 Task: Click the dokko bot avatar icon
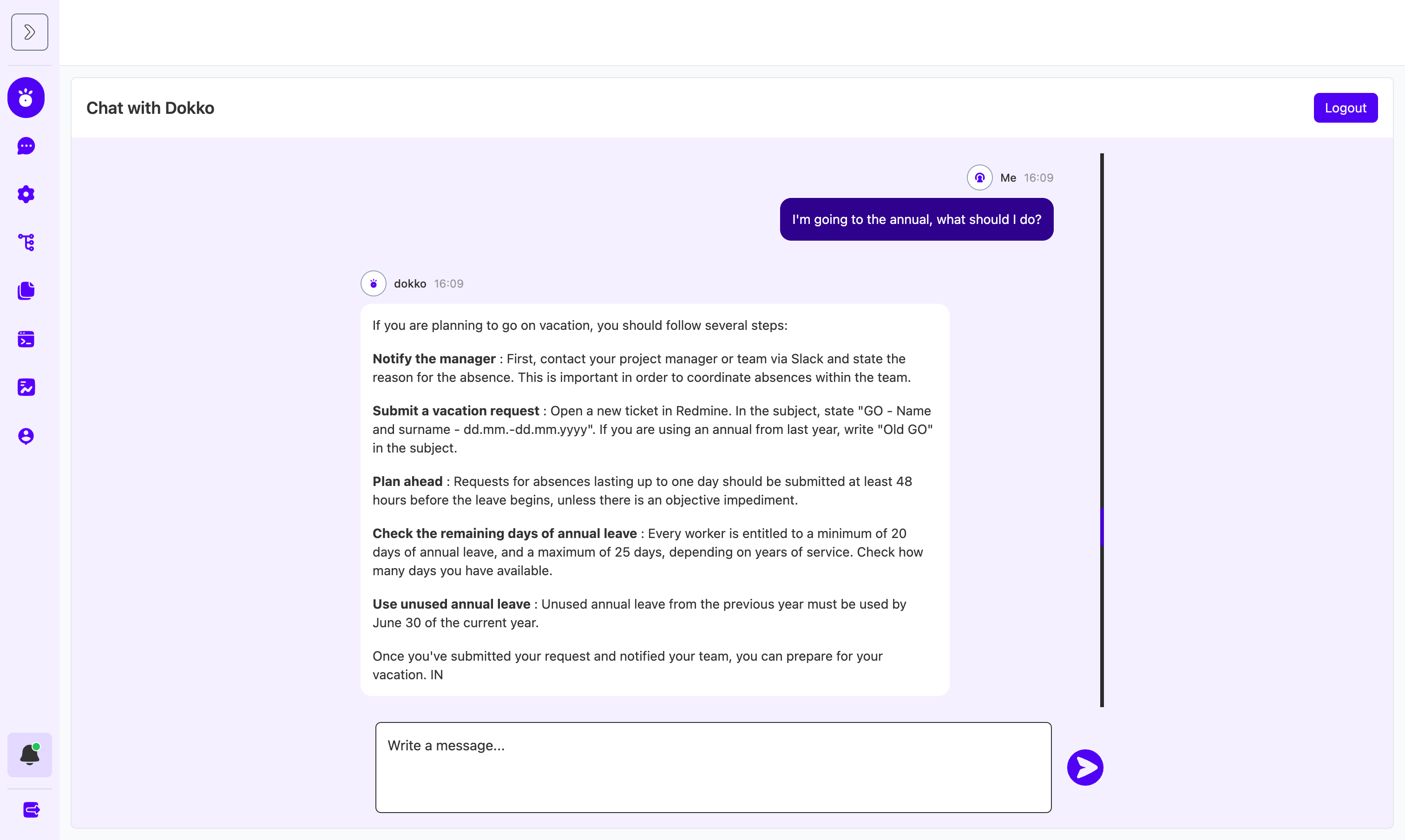click(373, 283)
